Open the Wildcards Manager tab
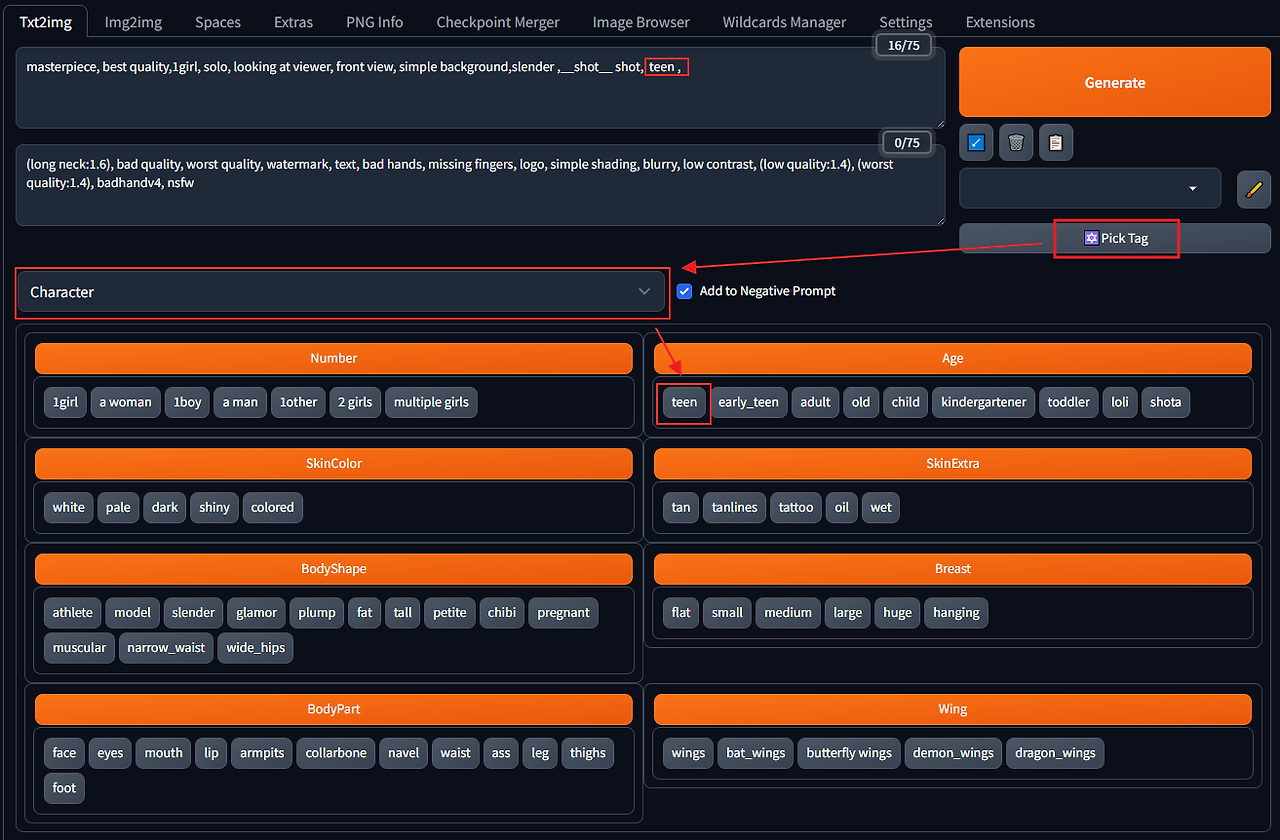The height and width of the screenshot is (840, 1280). point(784,22)
